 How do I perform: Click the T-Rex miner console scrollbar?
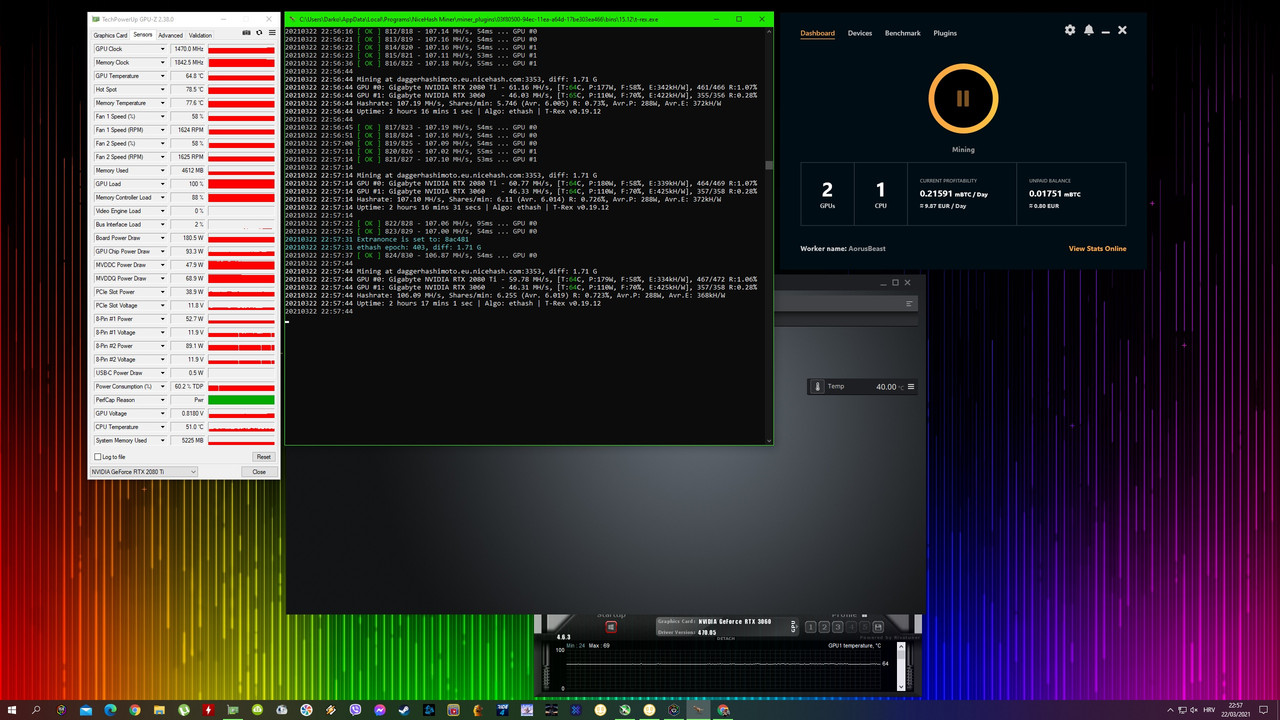pyautogui.click(x=768, y=165)
